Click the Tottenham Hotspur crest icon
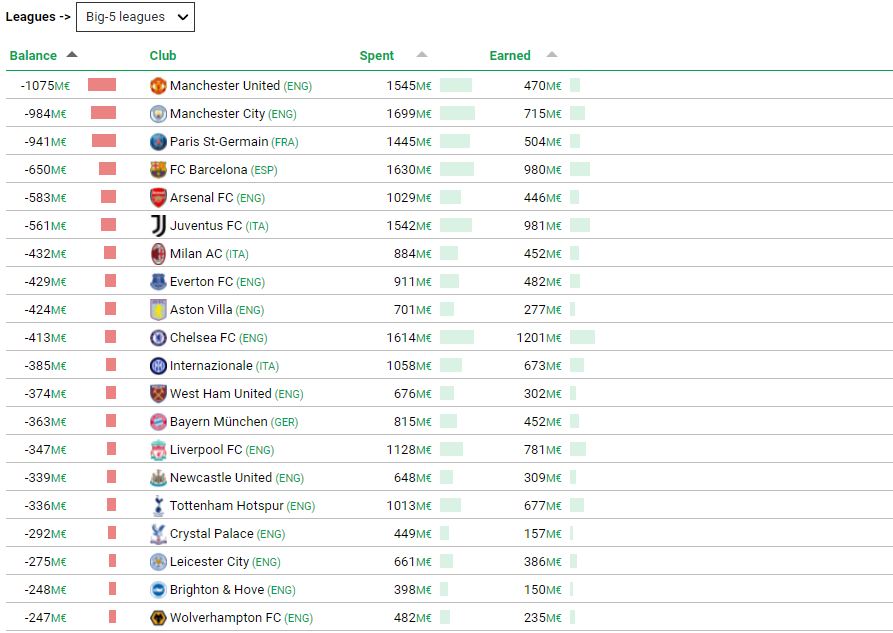 (x=158, y=506)
